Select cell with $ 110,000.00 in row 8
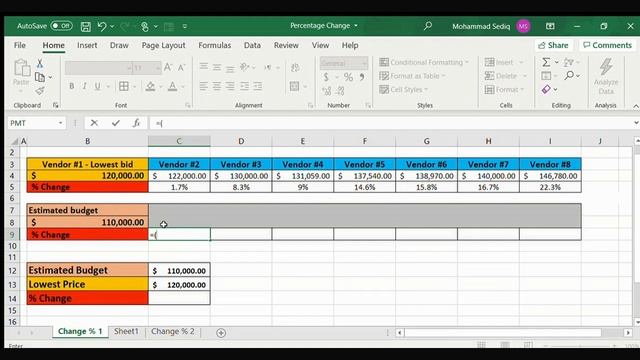The width and height of the screenshot is (640, 360). click(x=87, y=222)
